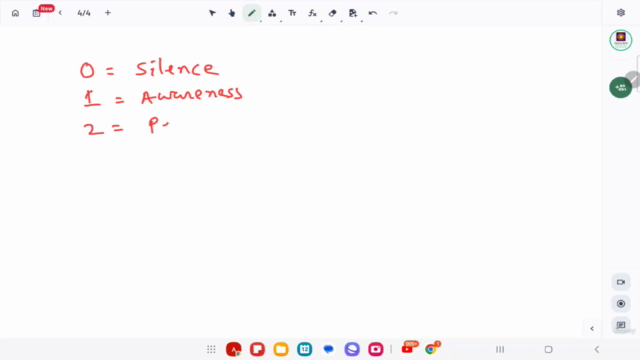Viewport: 640px width, 360px height.
Task: Open the fx formula tool
Action: tap(312, 13)
